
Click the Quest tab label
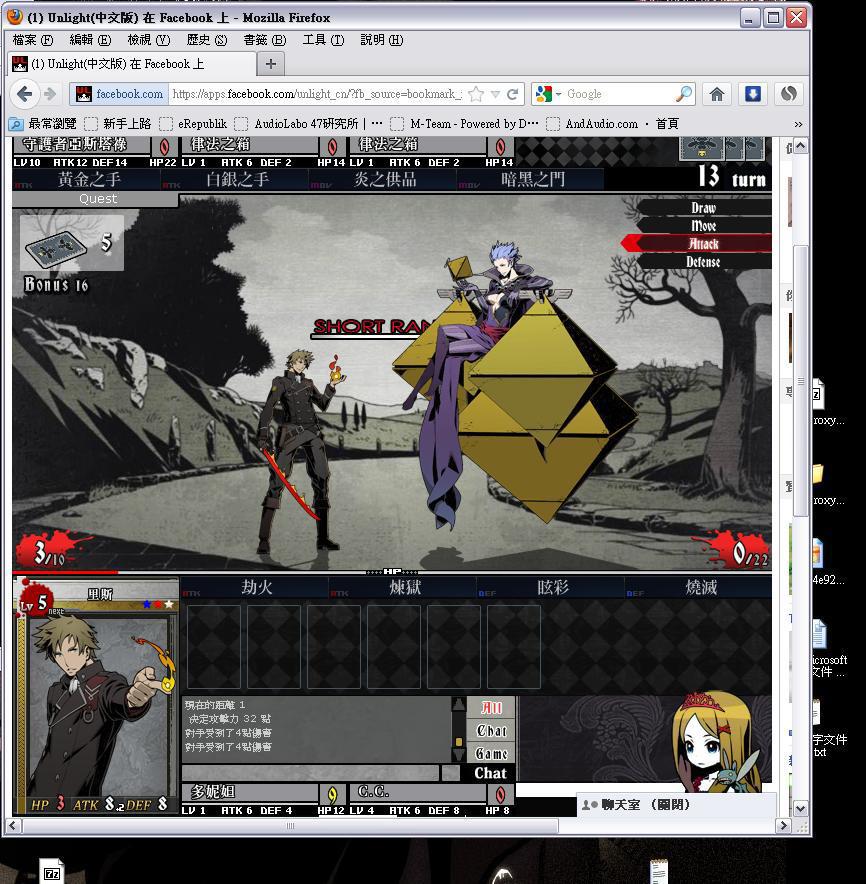tap(98, 198)
